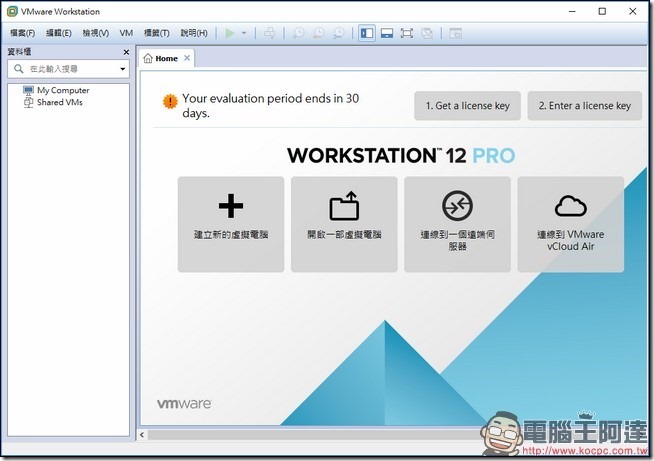Click the Revert to Snapshot toolbar icon
This screenshot has width=654, height=461.
click(319, 33)
